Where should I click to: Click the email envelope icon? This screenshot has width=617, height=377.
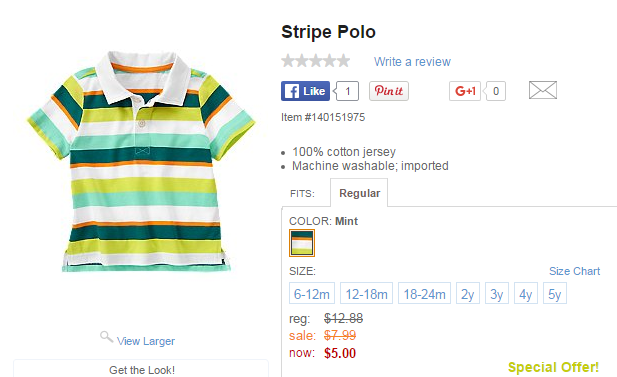(x=543, y=90)
